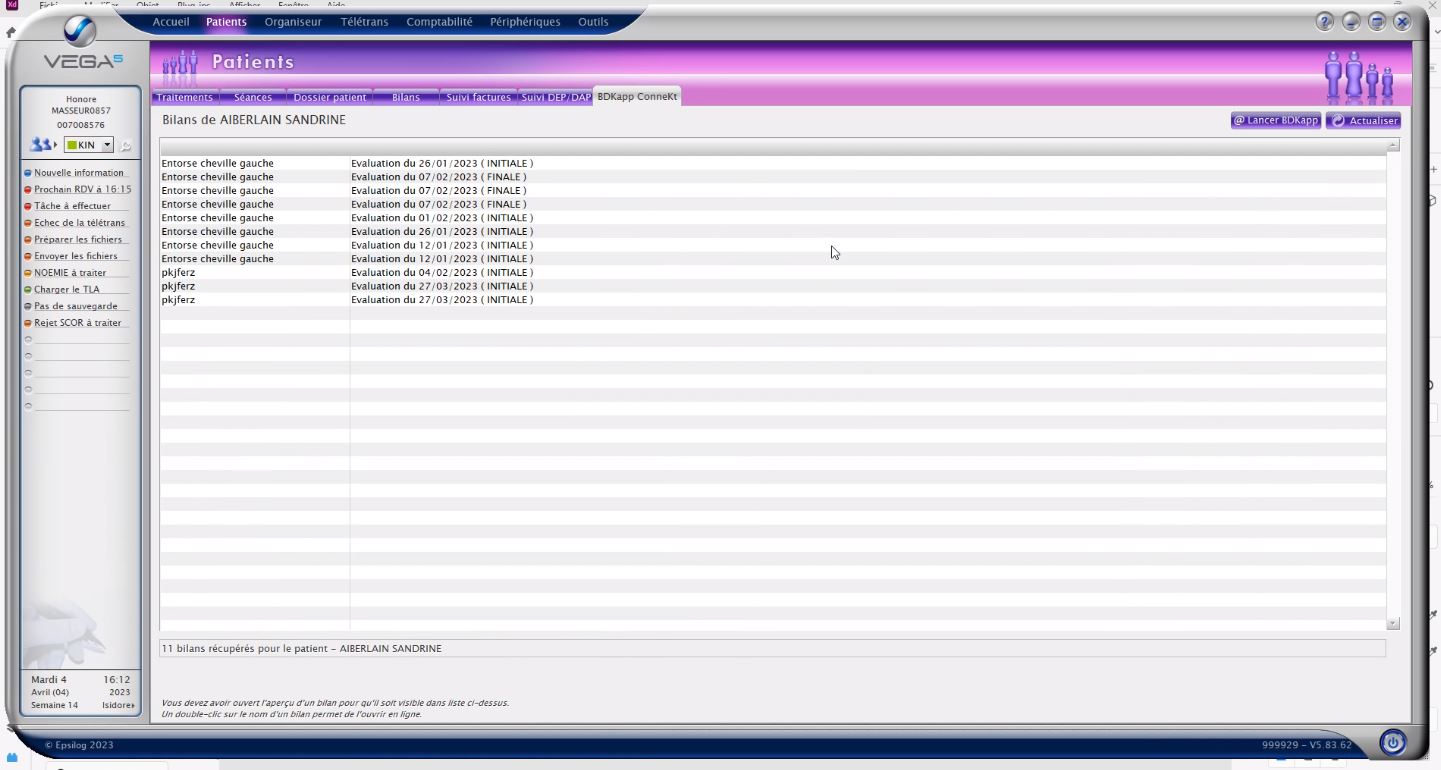1441x770 pixels.
Task: Select the pkjferz evaluation dated 04/02/2023
Action: (772, 272)
